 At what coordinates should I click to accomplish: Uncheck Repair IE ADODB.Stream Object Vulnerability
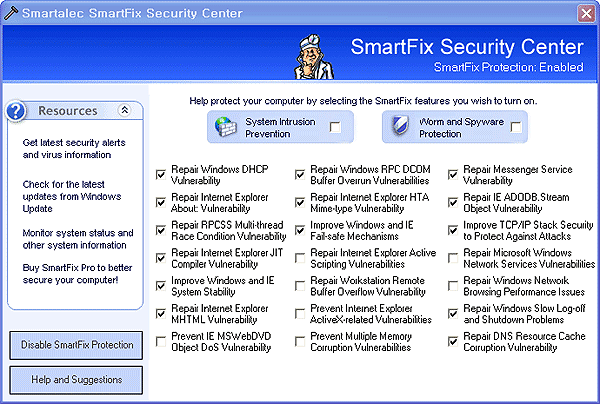point(453,202)
